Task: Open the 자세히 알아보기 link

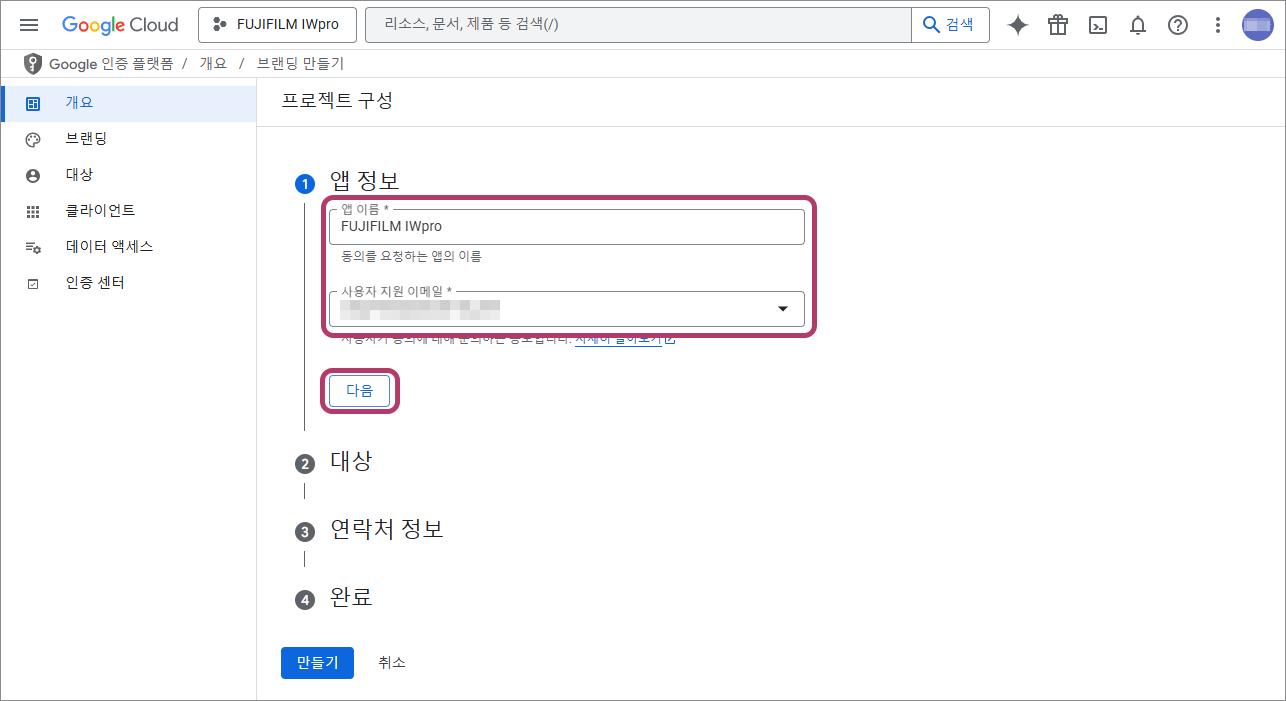Action: point(625,340)
